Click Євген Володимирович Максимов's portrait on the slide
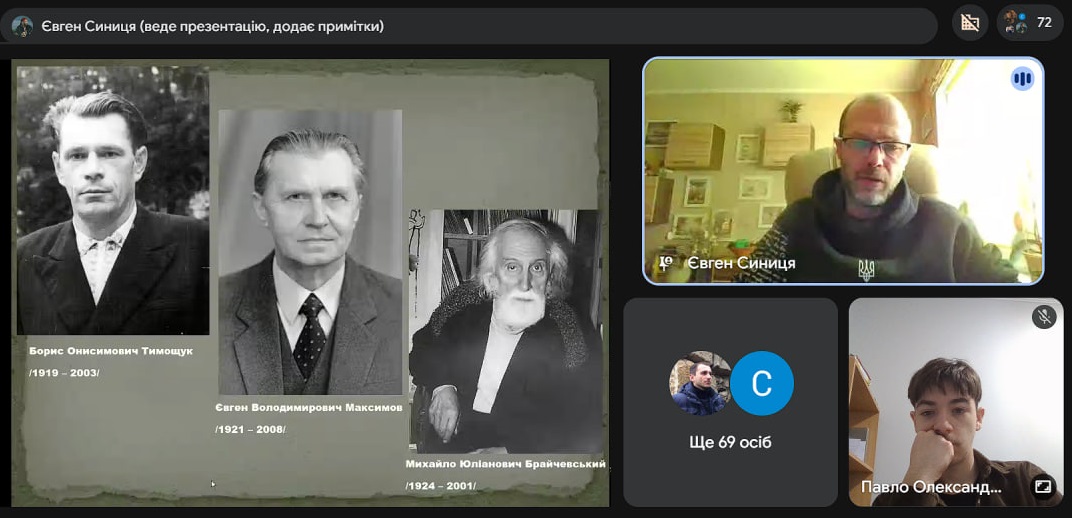 pyautogui.click(x=310, y=252)
